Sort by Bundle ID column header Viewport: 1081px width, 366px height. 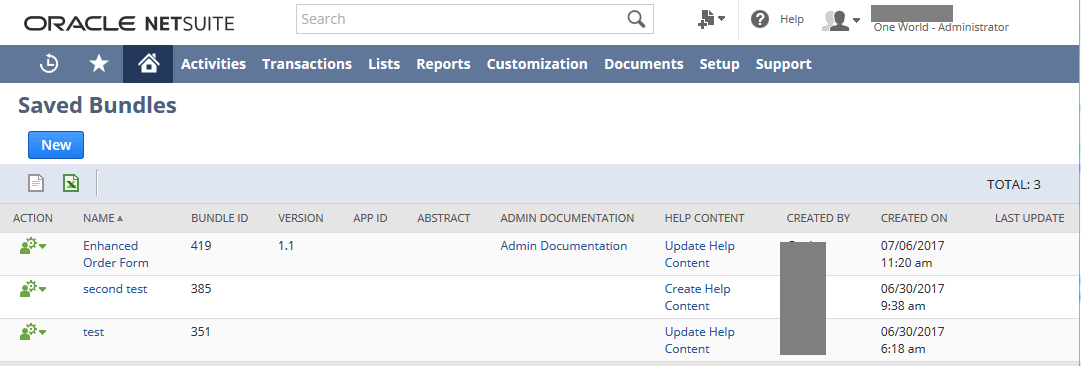(219, 218)
